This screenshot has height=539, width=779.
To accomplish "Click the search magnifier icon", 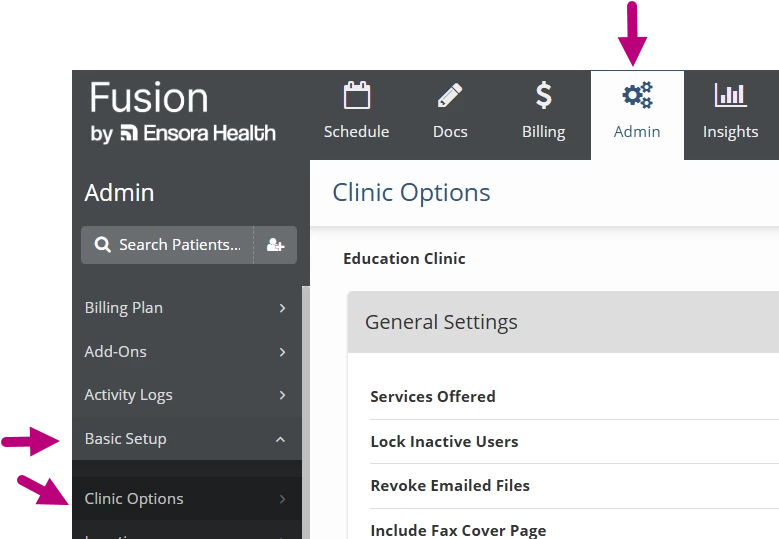I will [x=102, y=244].
